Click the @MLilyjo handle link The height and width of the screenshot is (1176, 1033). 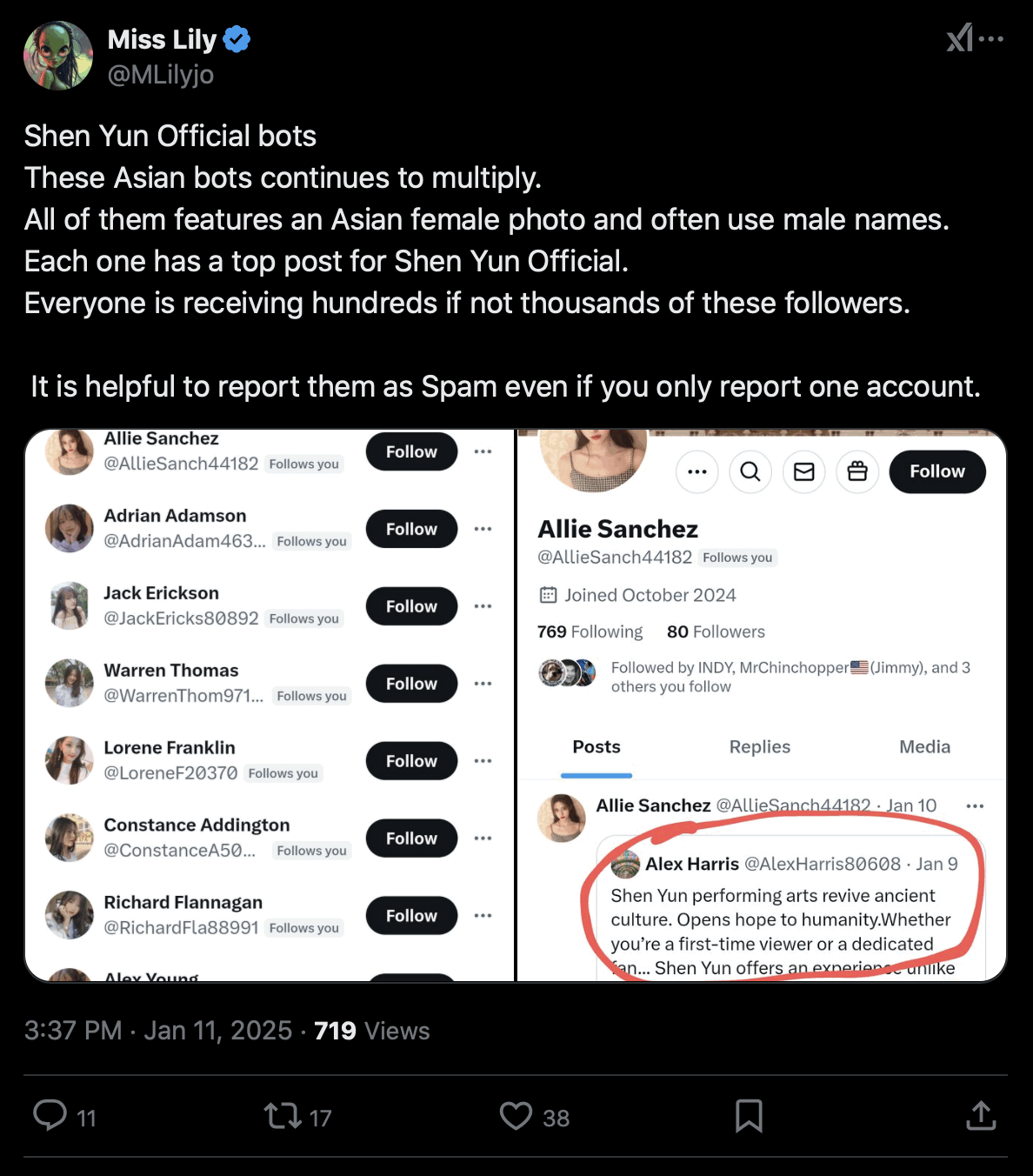point(160,75)
